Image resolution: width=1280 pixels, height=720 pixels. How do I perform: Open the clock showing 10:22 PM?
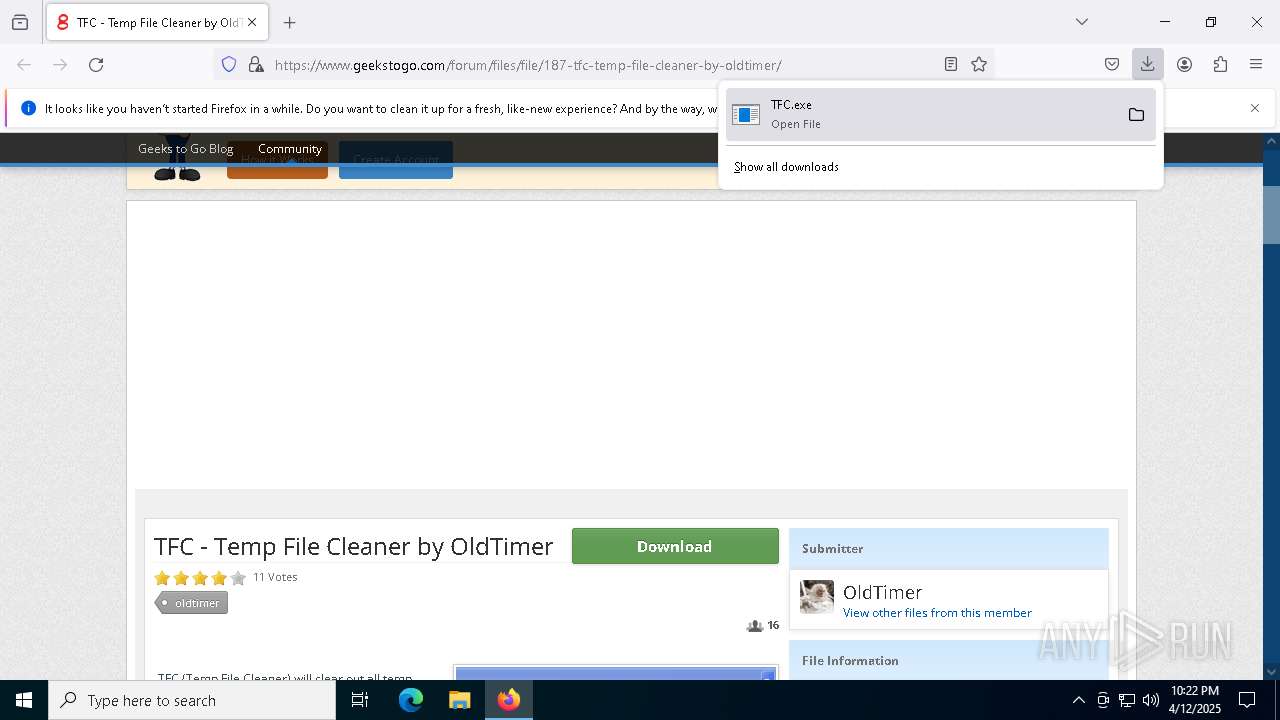[x=1194, y=700]
